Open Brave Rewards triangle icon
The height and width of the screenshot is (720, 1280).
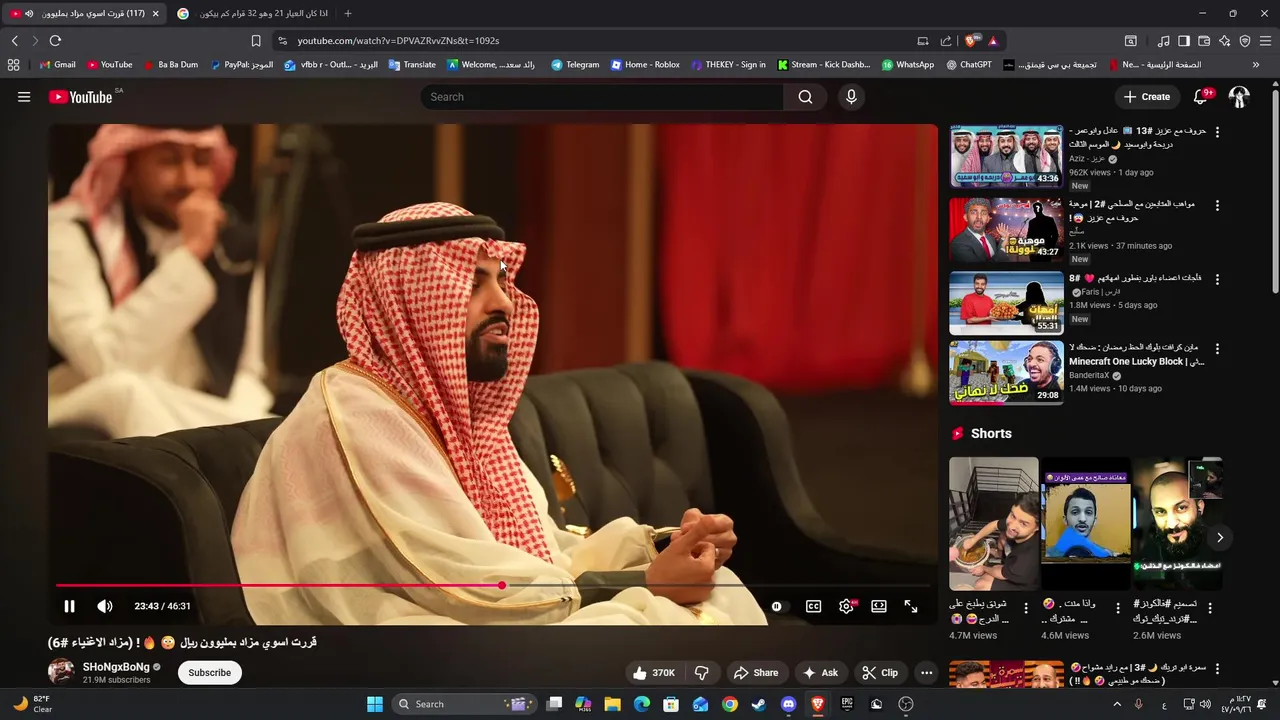click(993, 41)
